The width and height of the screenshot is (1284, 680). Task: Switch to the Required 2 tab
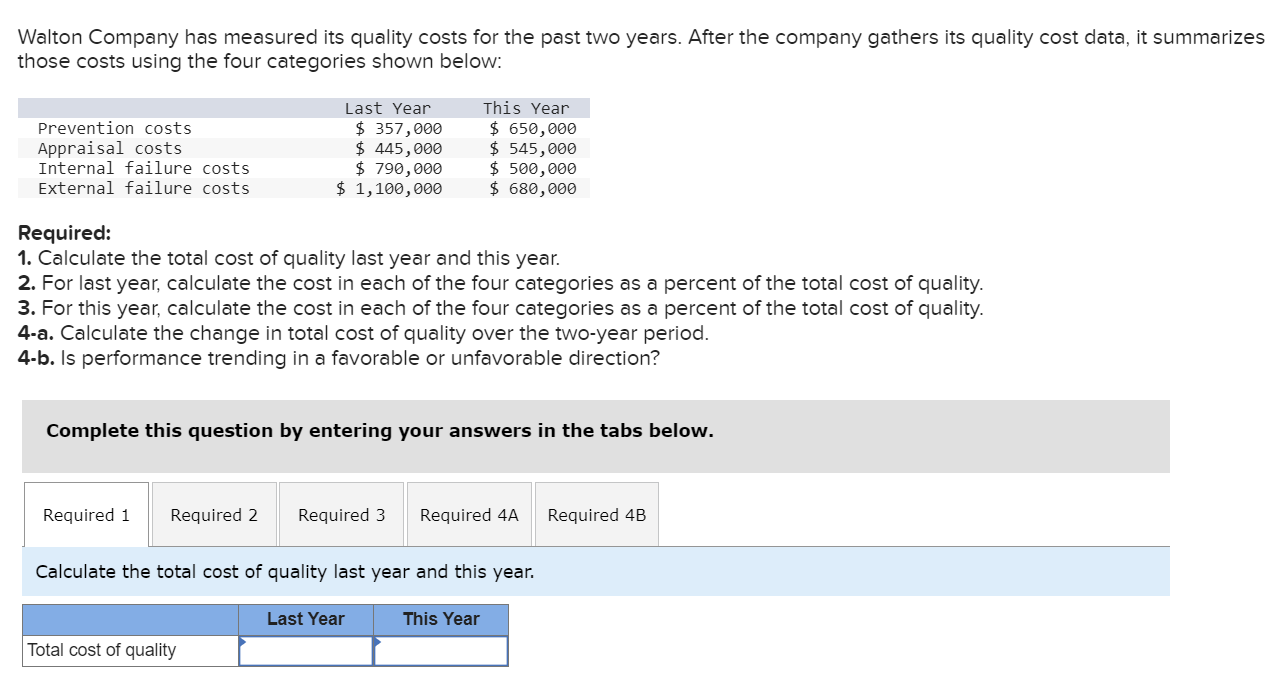[213, 514]
